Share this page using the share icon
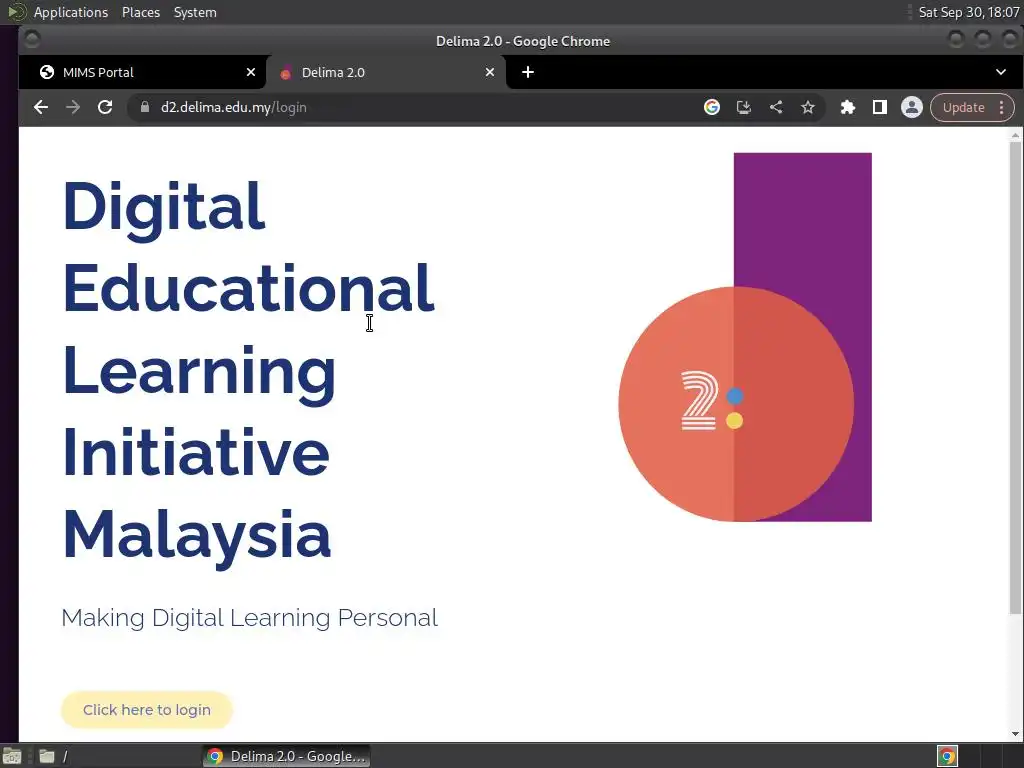1024x768 pixels. coord(776,107)
